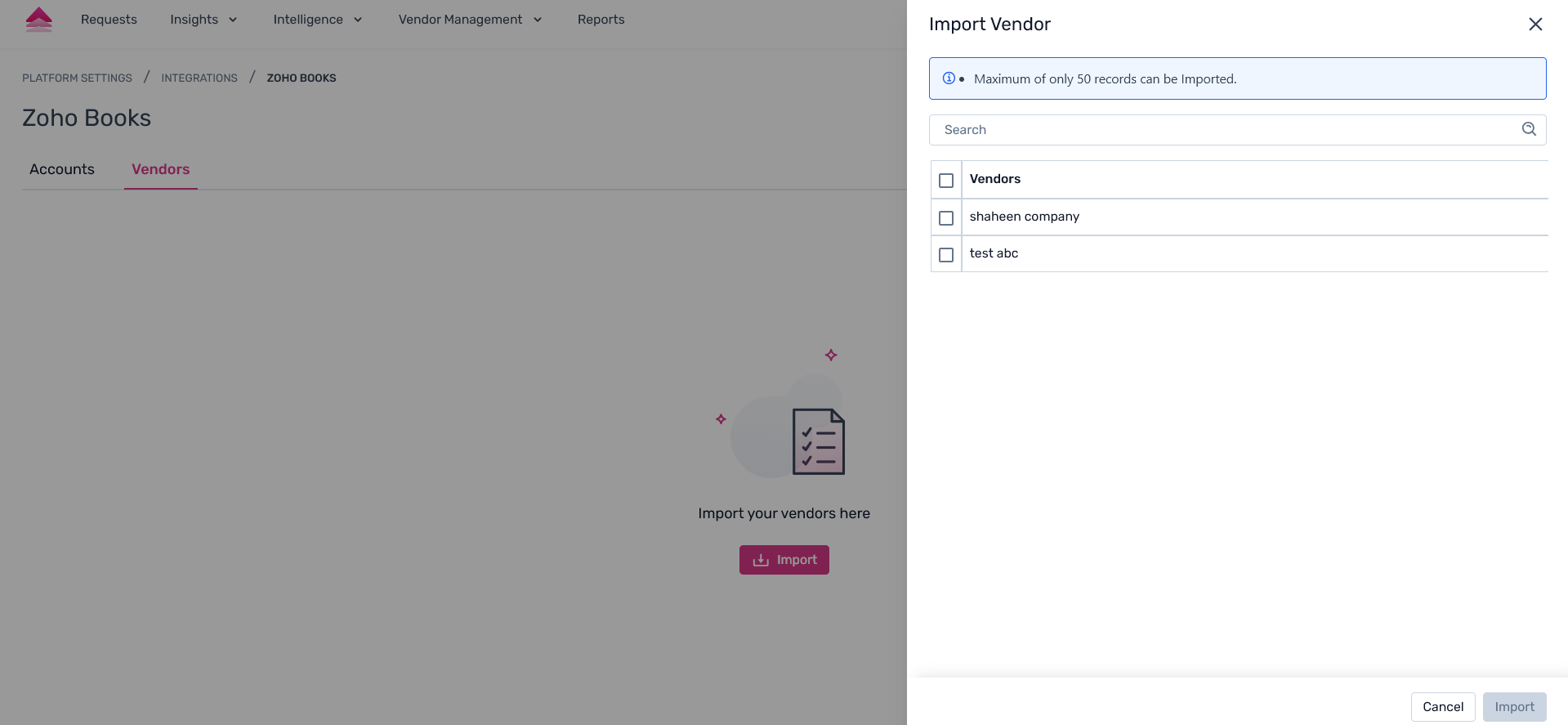Click the pink Import vendors button

784,560
